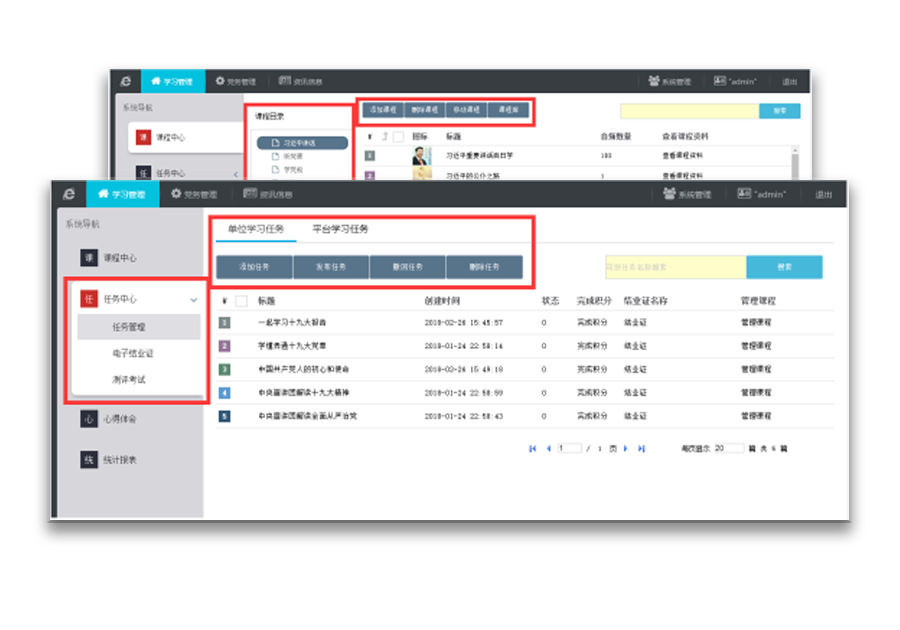Go to the next page arrow in pagination
Screen dimensions: 900x630
coord(626,449)
